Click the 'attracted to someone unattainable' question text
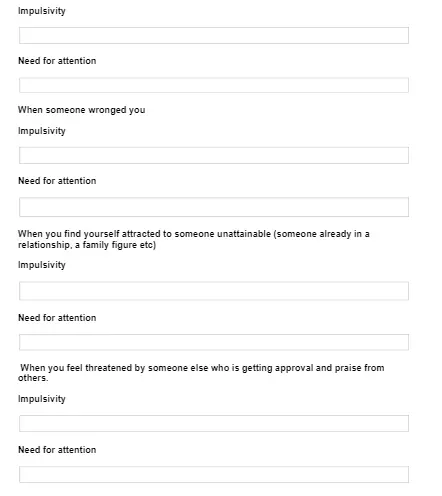 click(194, 239)
